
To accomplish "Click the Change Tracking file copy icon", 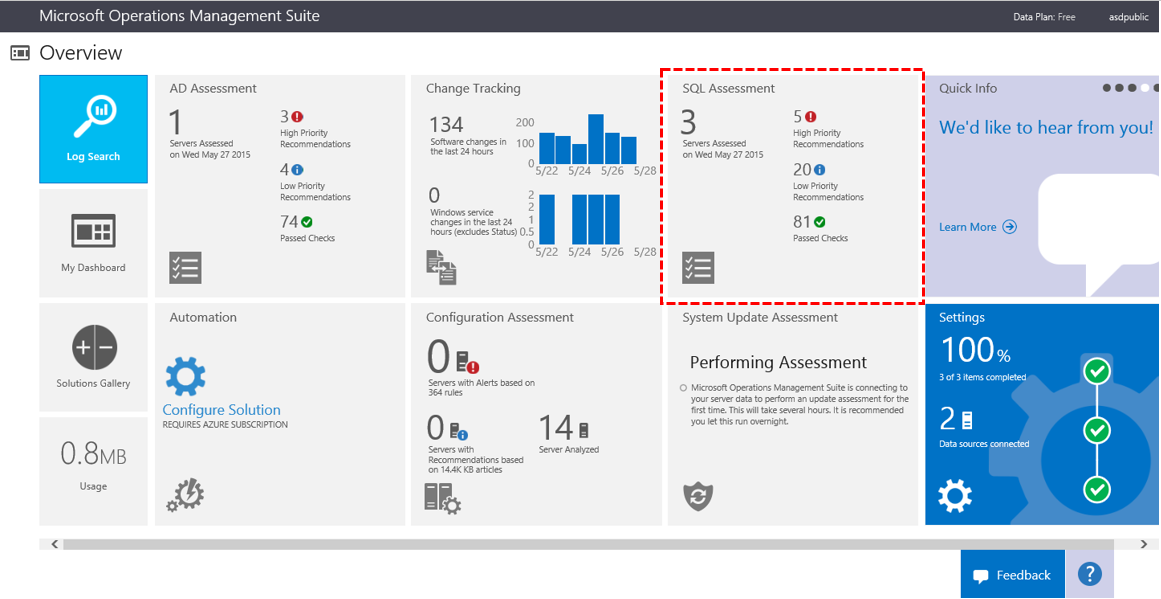I will 443,268.
